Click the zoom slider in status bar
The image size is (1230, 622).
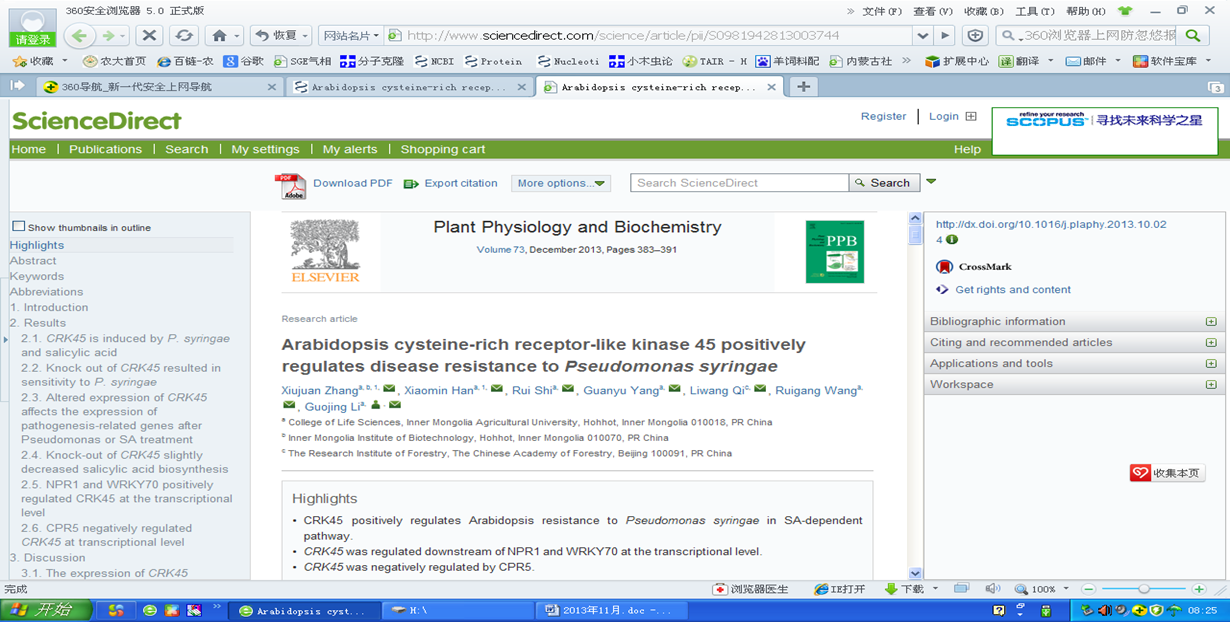pos(1144,589)
